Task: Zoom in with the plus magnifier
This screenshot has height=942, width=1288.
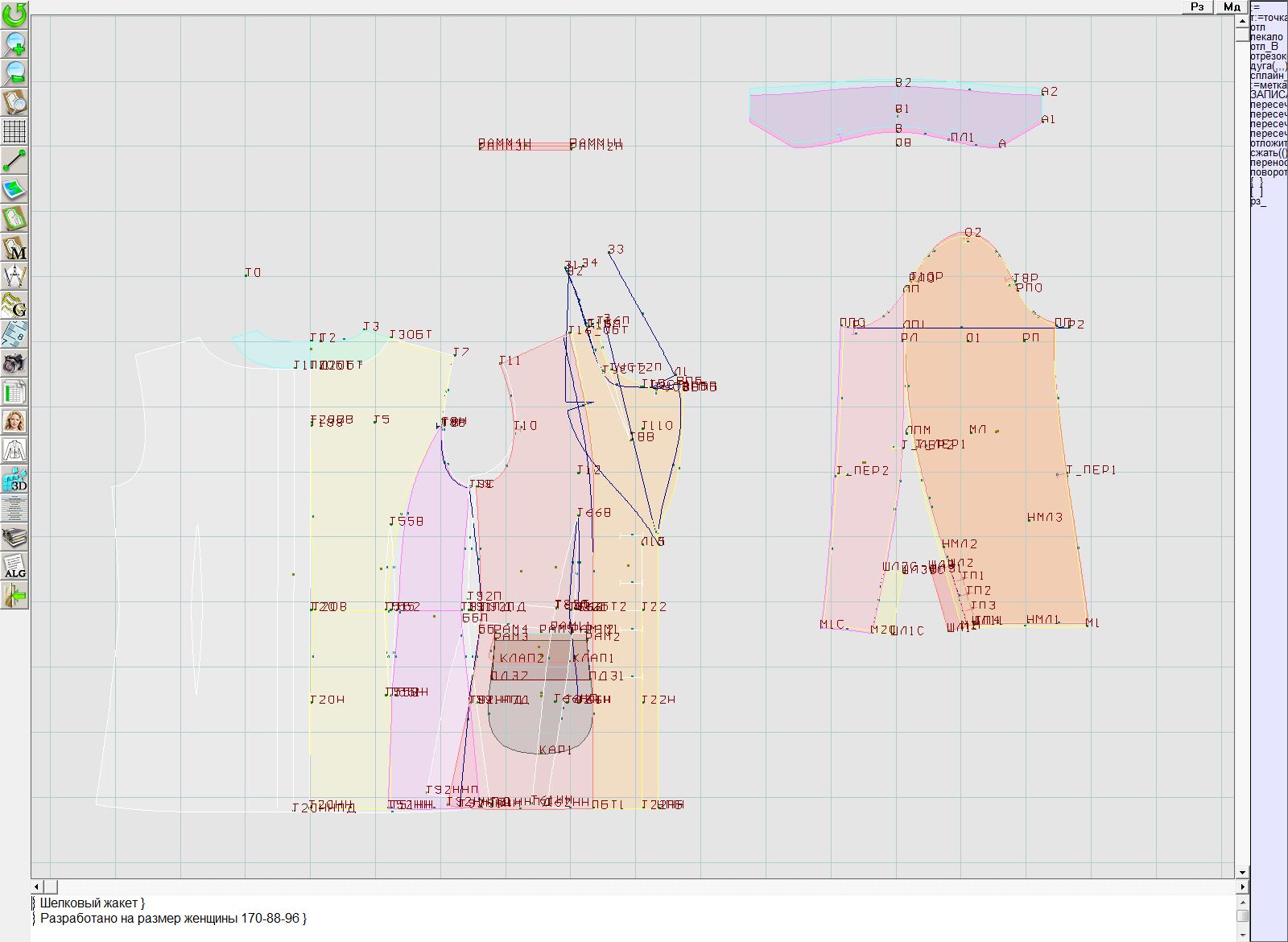Action: pos(14,43)
